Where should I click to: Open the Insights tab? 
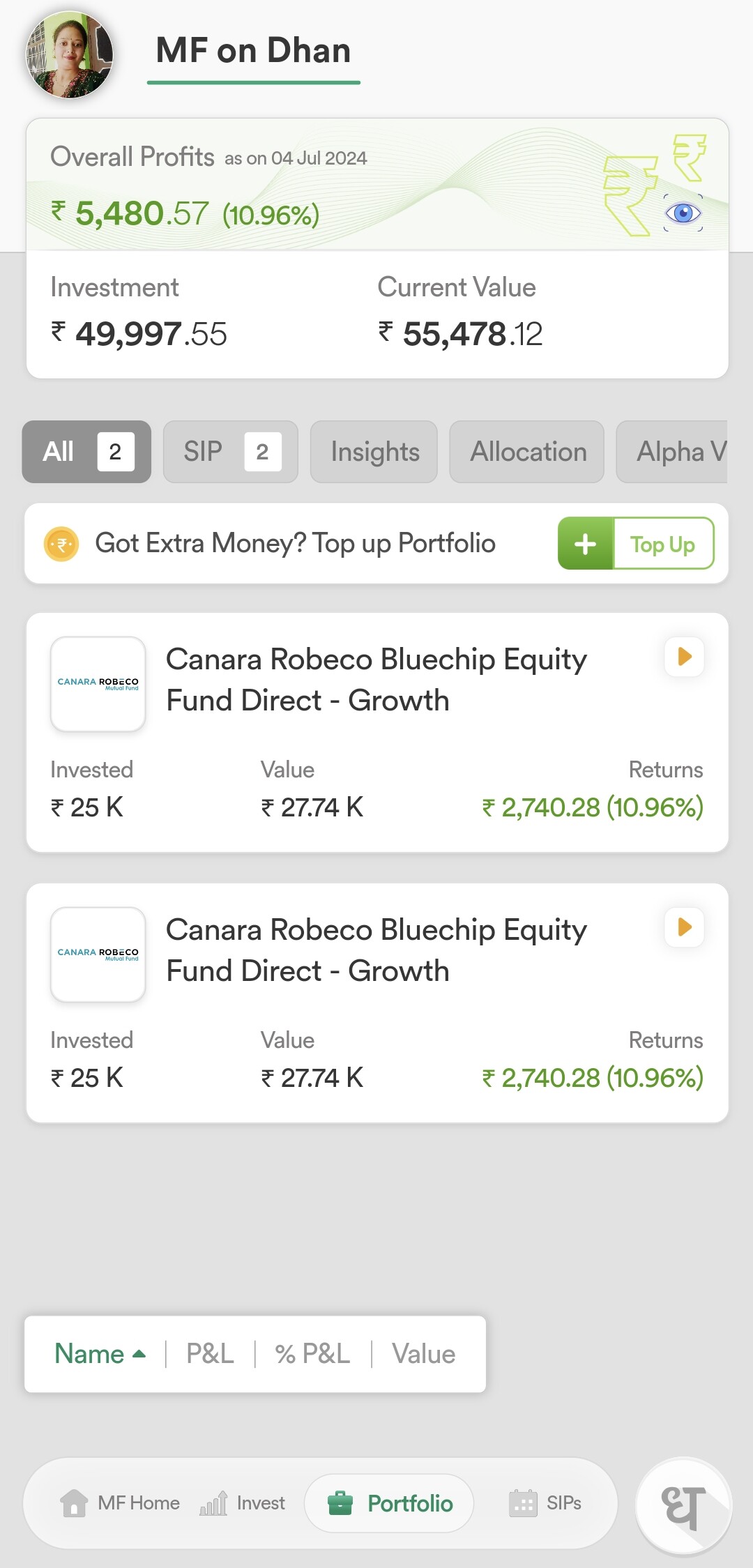pyautogui.click(x=374, y=452)
